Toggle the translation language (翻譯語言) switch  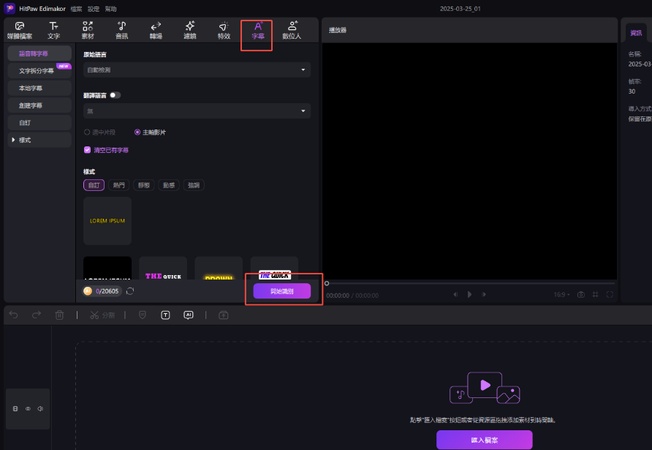115,95
